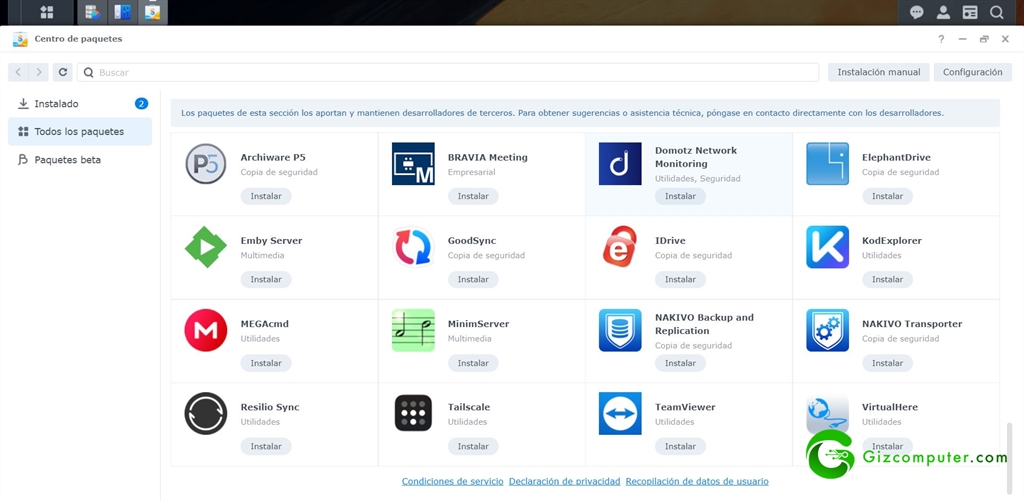
Task: Install NAKIVO Transporter
Action: click(x=887, y=363)
